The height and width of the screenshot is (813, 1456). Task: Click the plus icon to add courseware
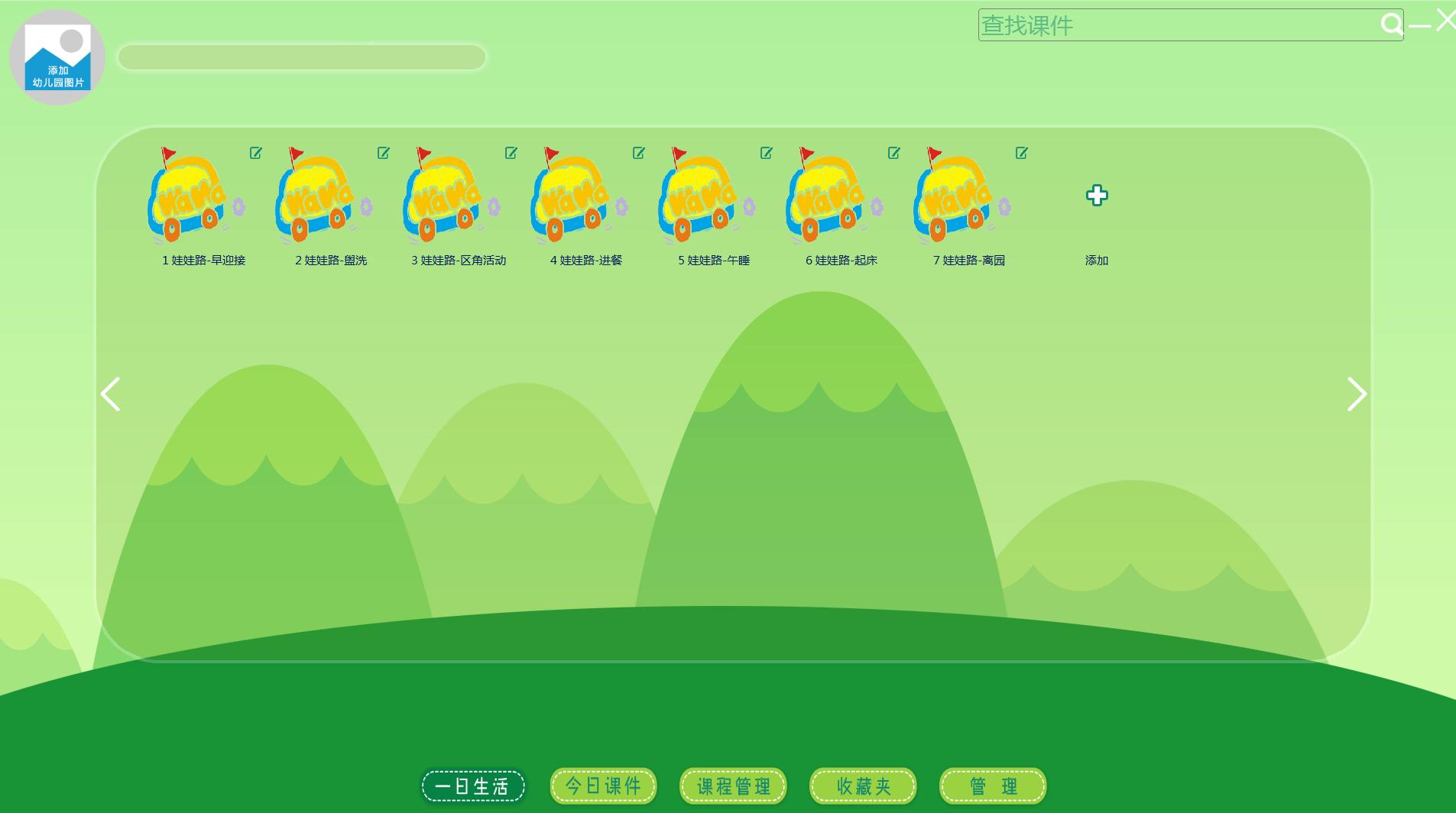(1097, 196)
